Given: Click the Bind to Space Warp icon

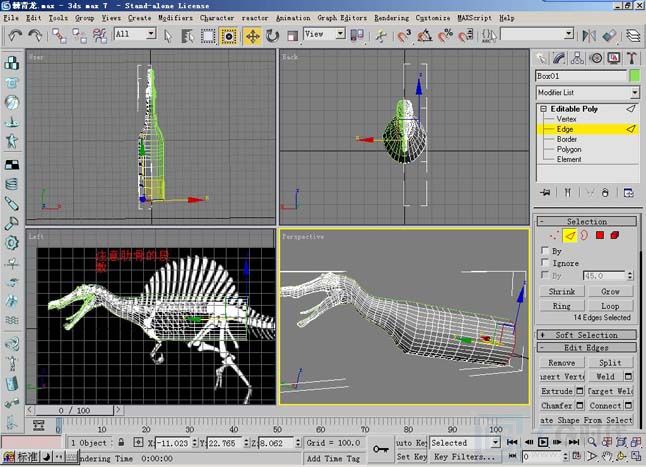Looking at the screenshot, I should click(100, 36).
